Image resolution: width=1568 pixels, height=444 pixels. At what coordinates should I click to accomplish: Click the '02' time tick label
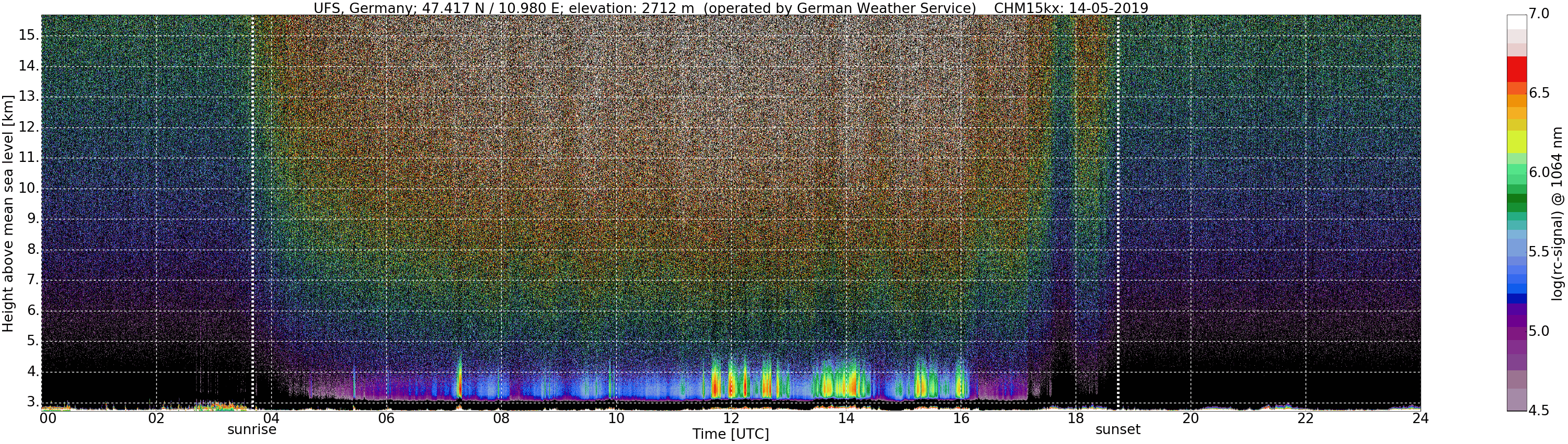point(156,418)
